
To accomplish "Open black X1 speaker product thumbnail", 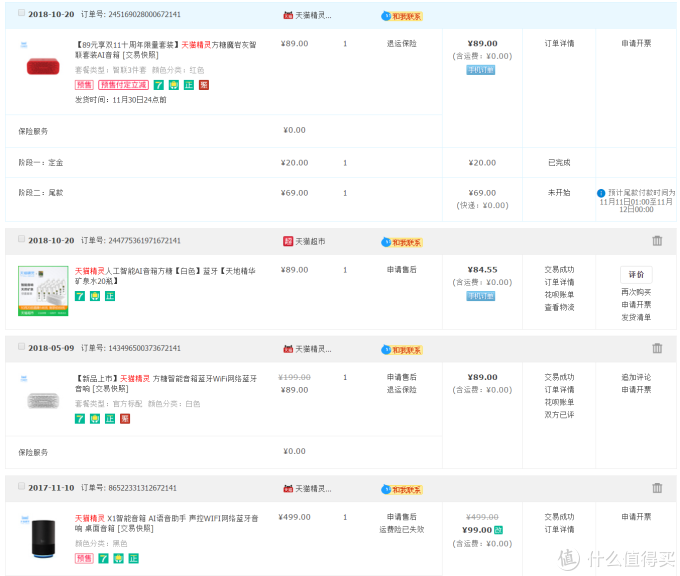I will pyautogui.click(x=43, y=539).
